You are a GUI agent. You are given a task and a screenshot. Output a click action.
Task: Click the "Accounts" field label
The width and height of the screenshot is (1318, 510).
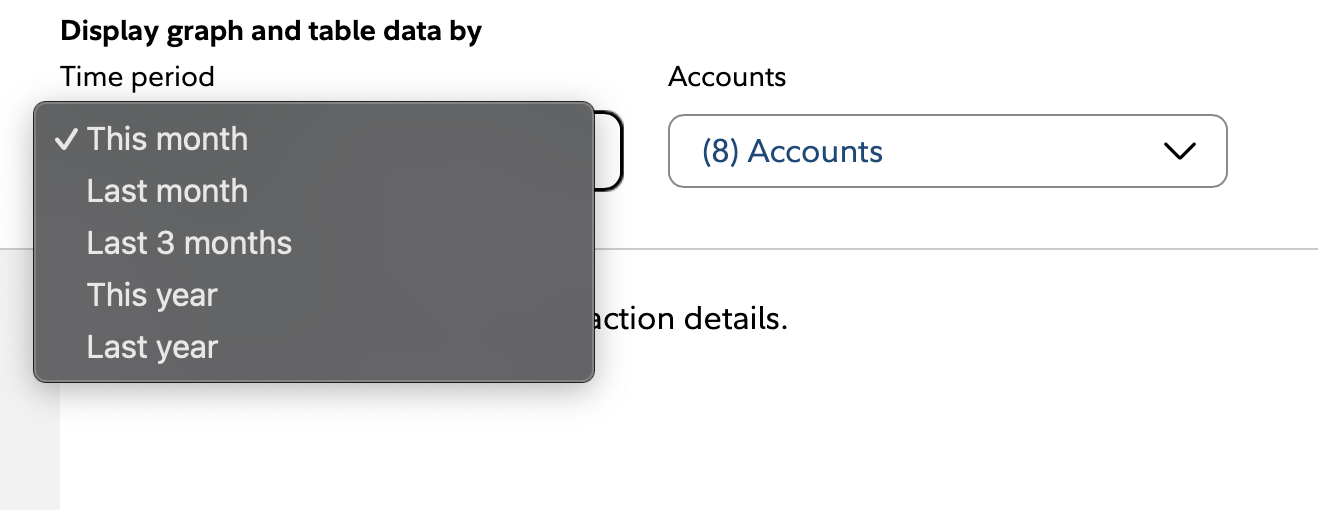click(x=727, y=76)
